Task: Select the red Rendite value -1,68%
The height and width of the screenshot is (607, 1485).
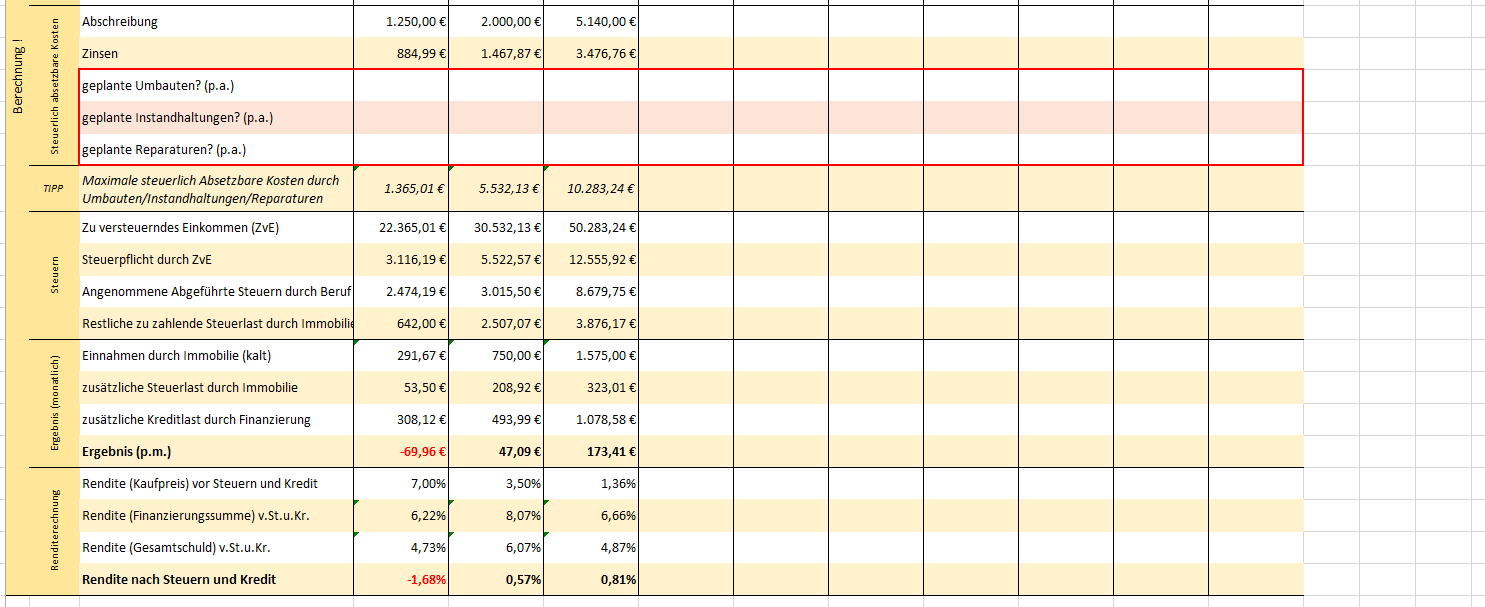Action: (x=424, y=579)
